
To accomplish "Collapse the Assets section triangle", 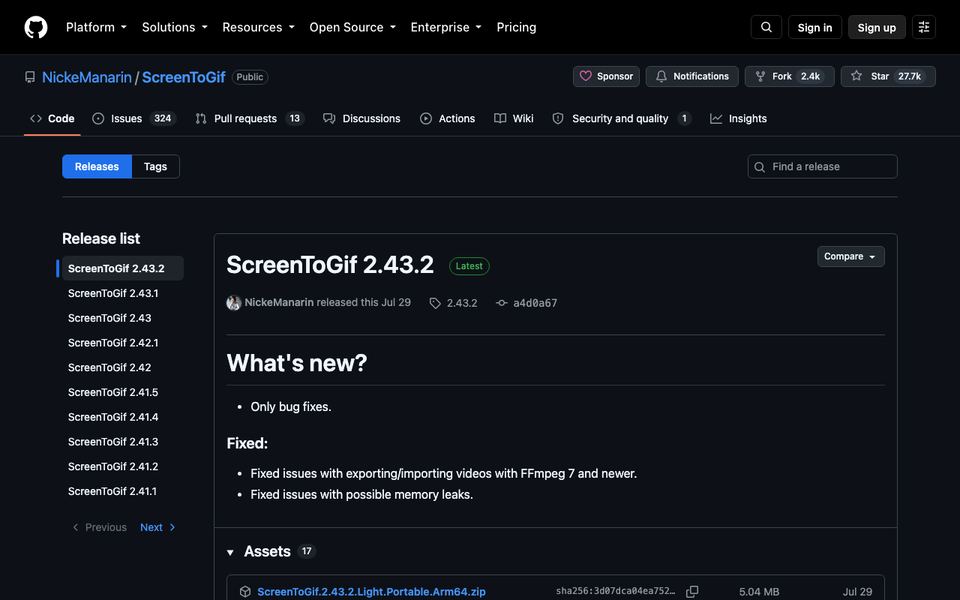I will tap(230, 552).
